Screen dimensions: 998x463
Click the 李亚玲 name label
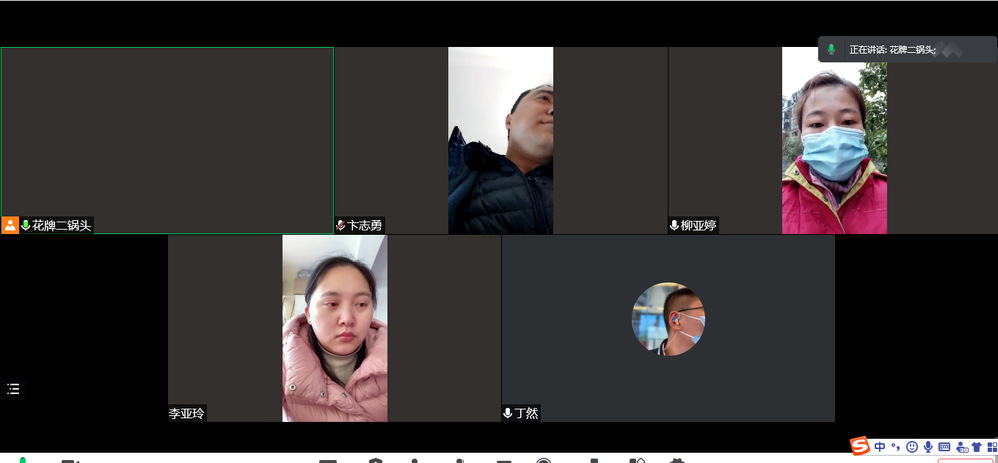tap(187, 413)
